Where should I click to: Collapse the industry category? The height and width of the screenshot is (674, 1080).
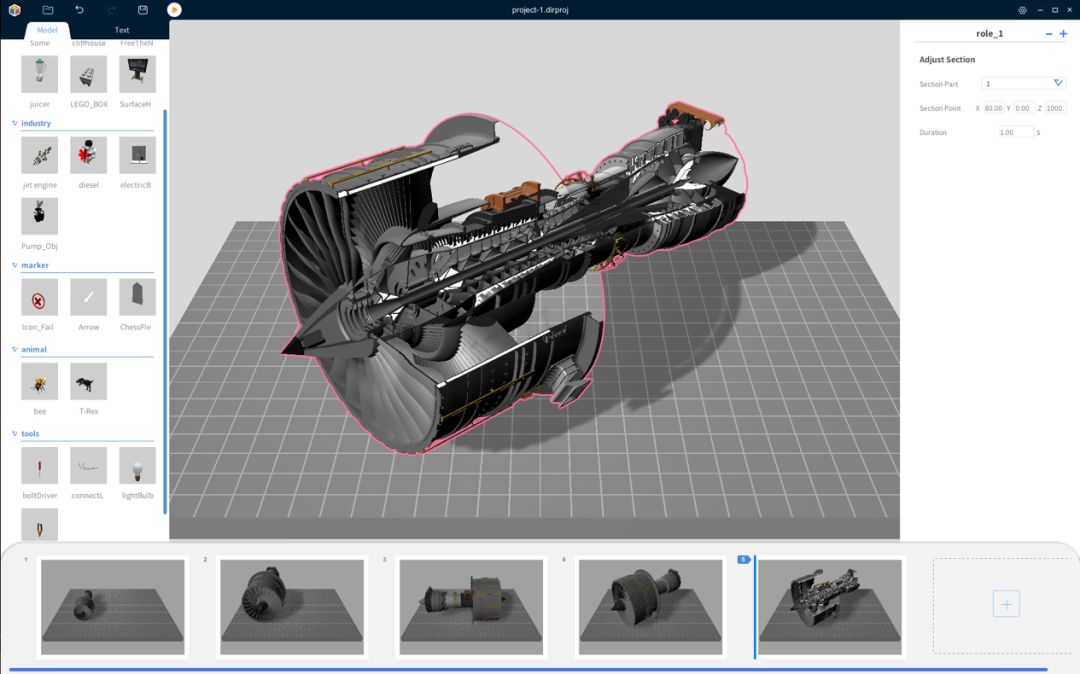point(14,123)
